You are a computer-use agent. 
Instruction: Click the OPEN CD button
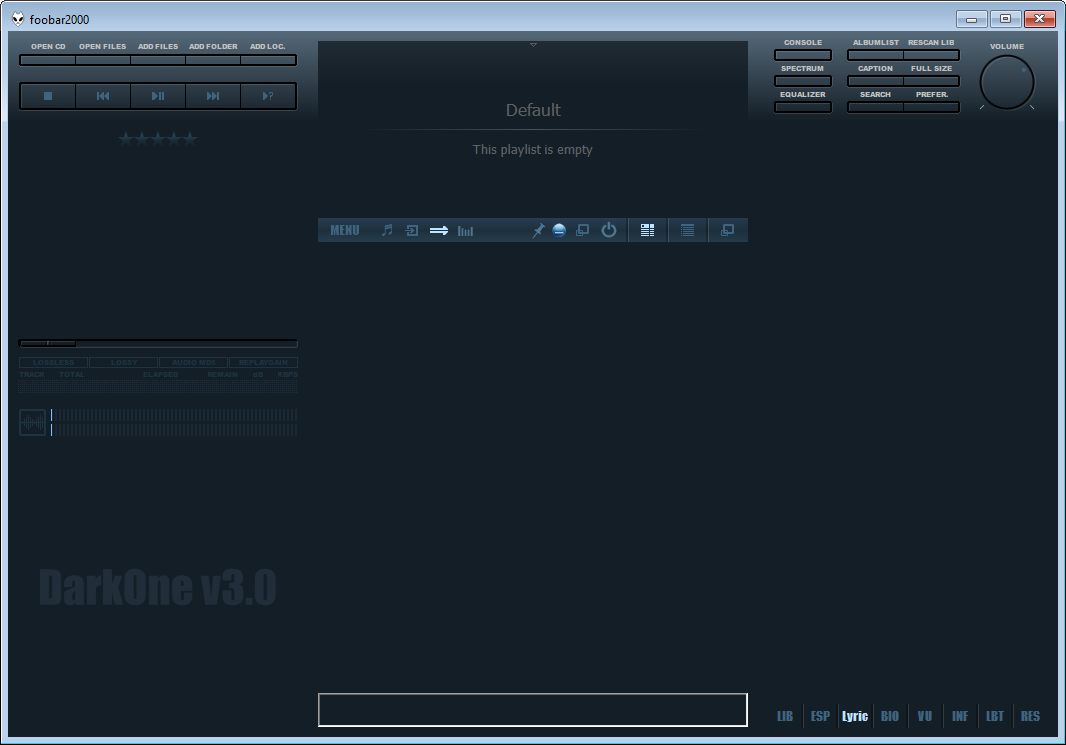48,60
